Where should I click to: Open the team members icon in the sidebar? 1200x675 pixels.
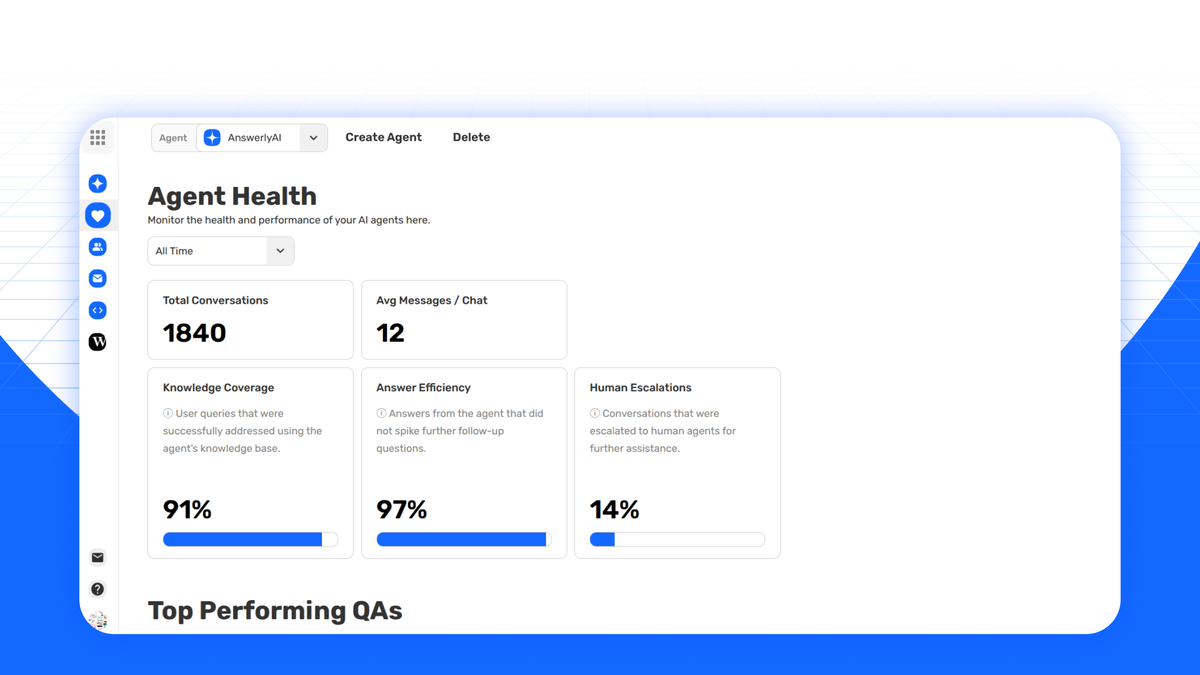[97, 246]
